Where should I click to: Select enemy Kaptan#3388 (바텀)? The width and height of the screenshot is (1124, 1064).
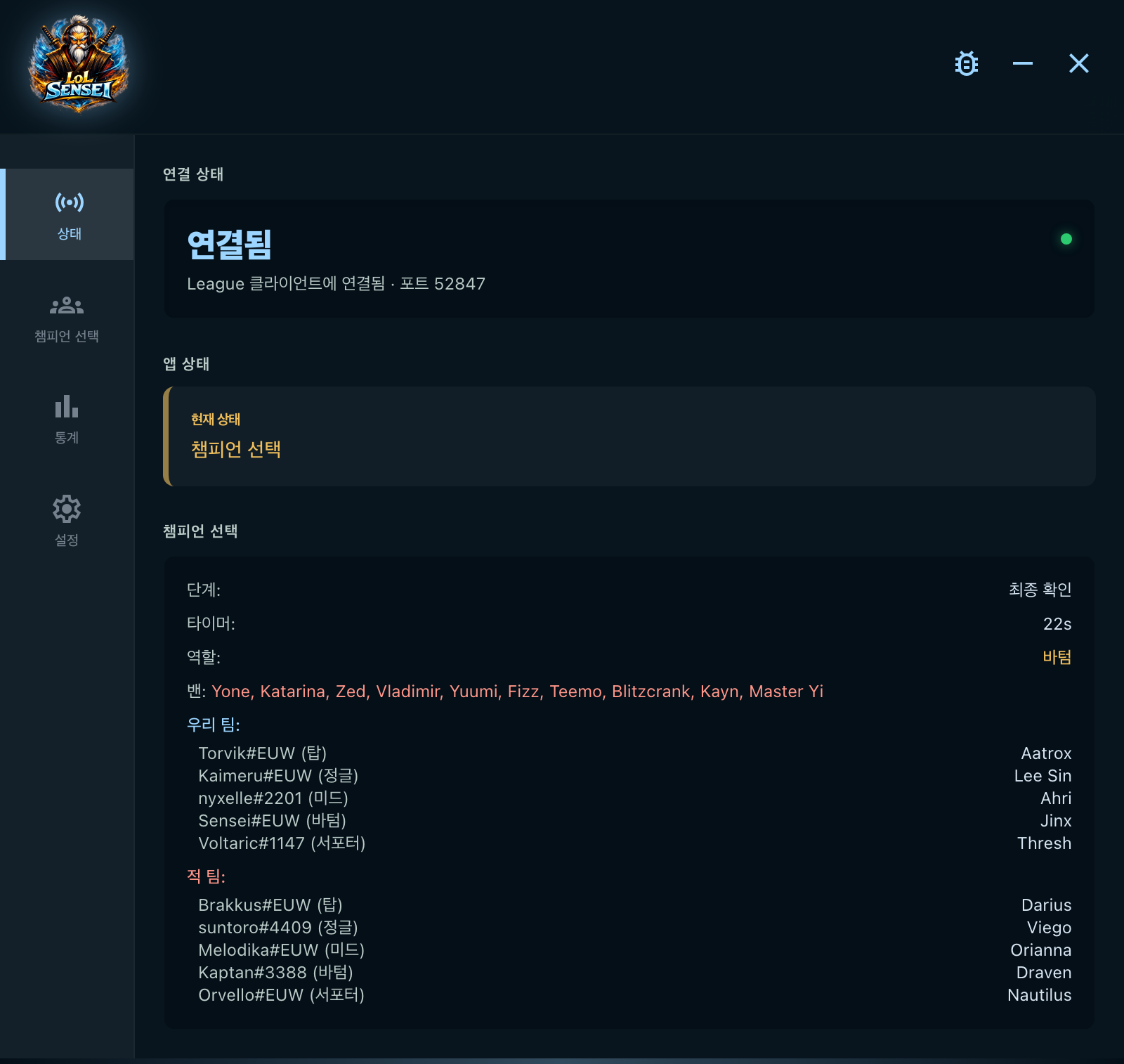[276, 973]
